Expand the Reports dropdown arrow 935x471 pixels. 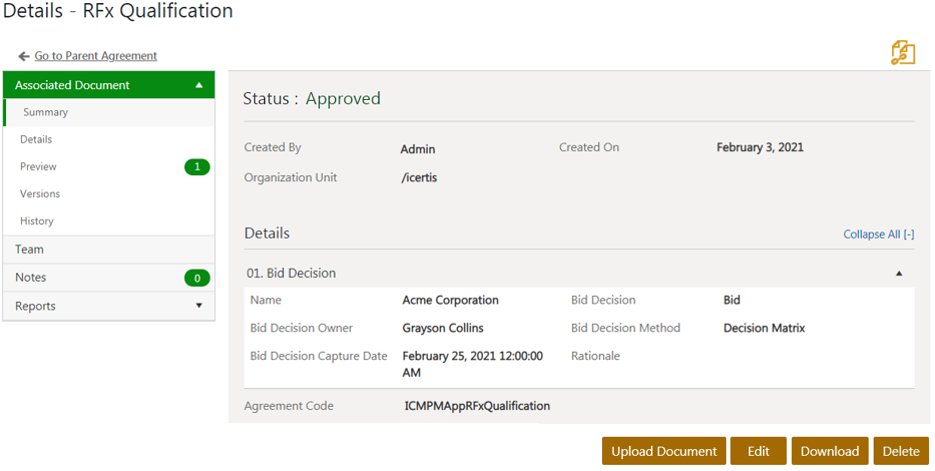(199, 306)
